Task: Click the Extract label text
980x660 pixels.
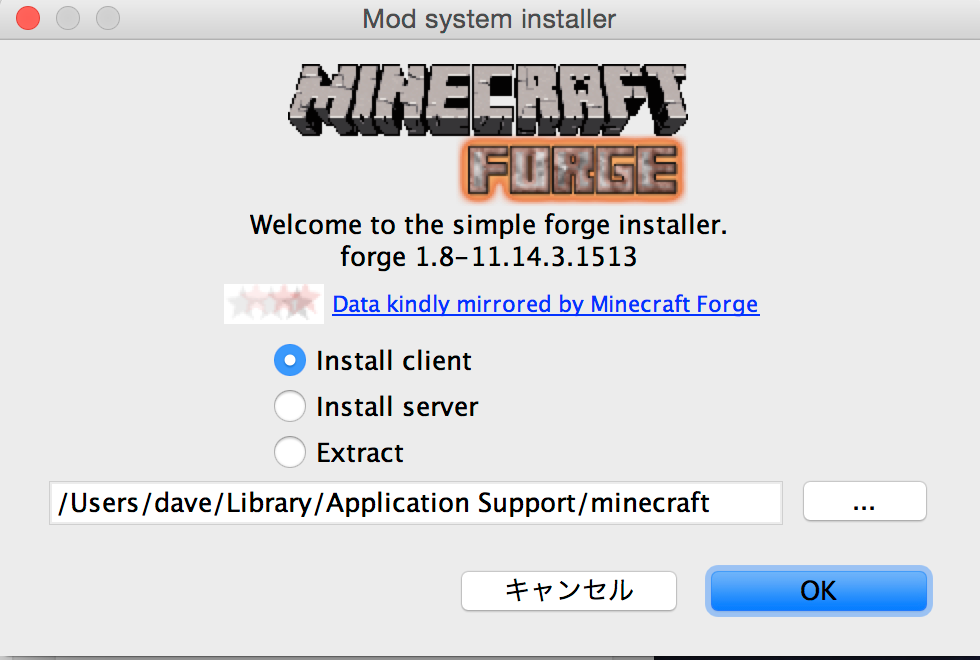Action: pos(360,452)
